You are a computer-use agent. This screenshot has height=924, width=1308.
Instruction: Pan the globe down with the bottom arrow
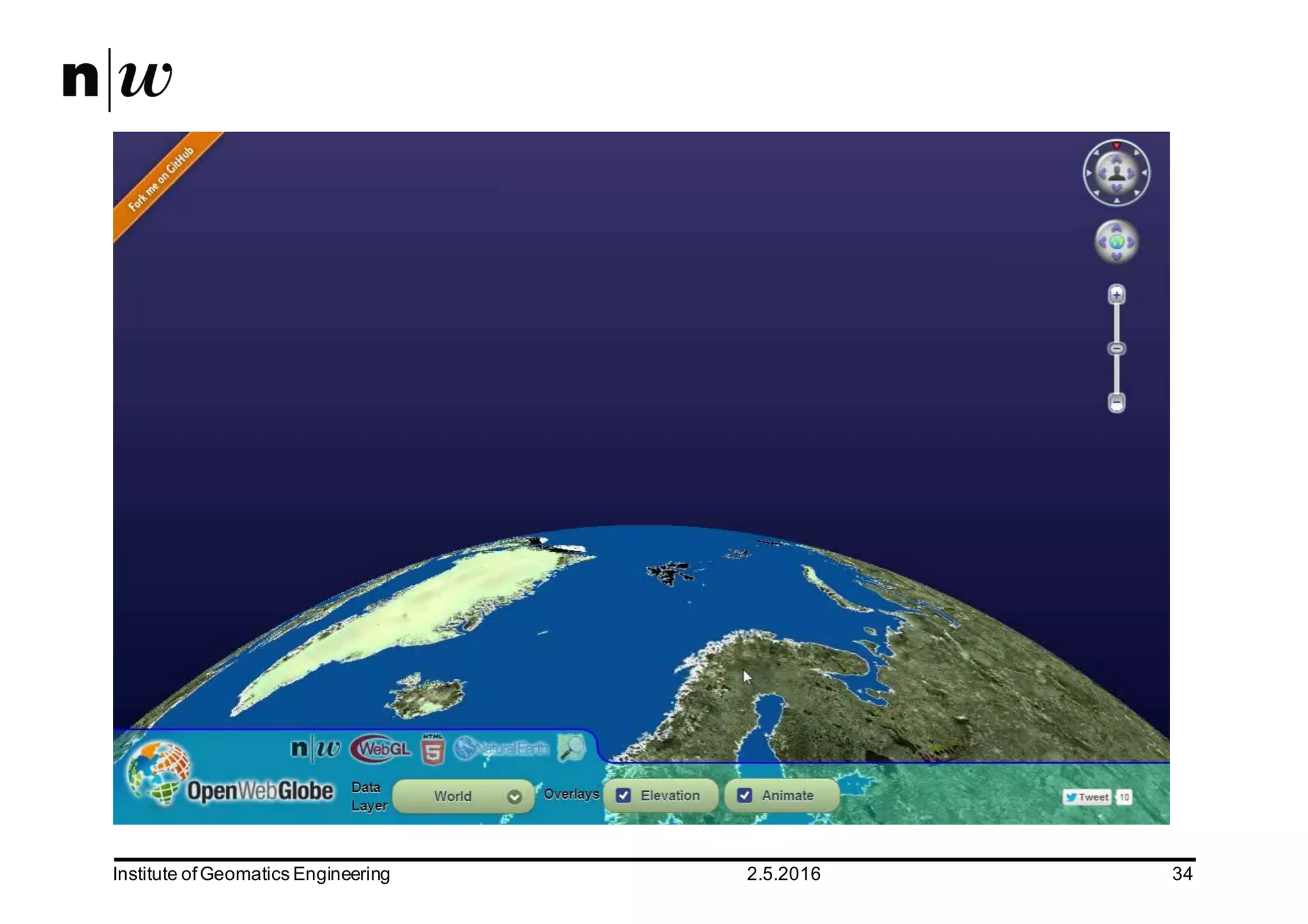coord(1116,256)
